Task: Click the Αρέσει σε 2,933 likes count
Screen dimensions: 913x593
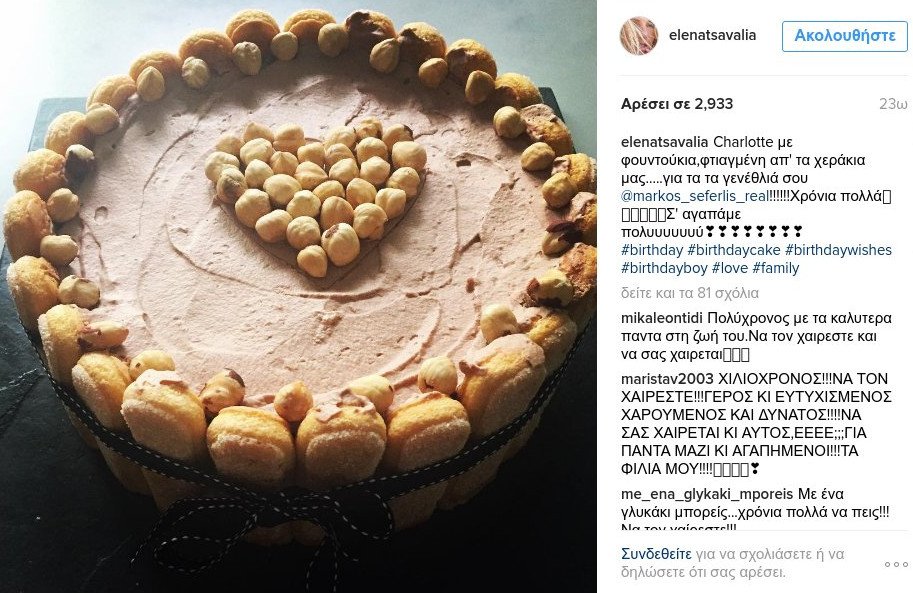Action: (x=677, y=104)
